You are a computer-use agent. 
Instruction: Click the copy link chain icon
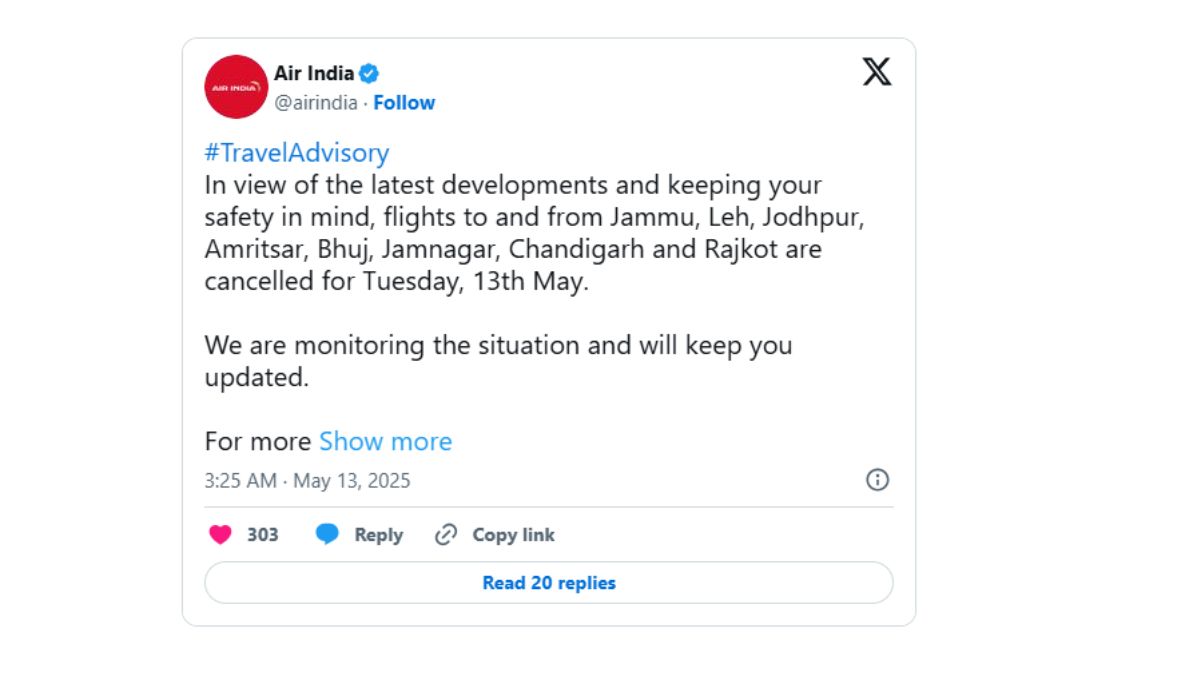446,535
